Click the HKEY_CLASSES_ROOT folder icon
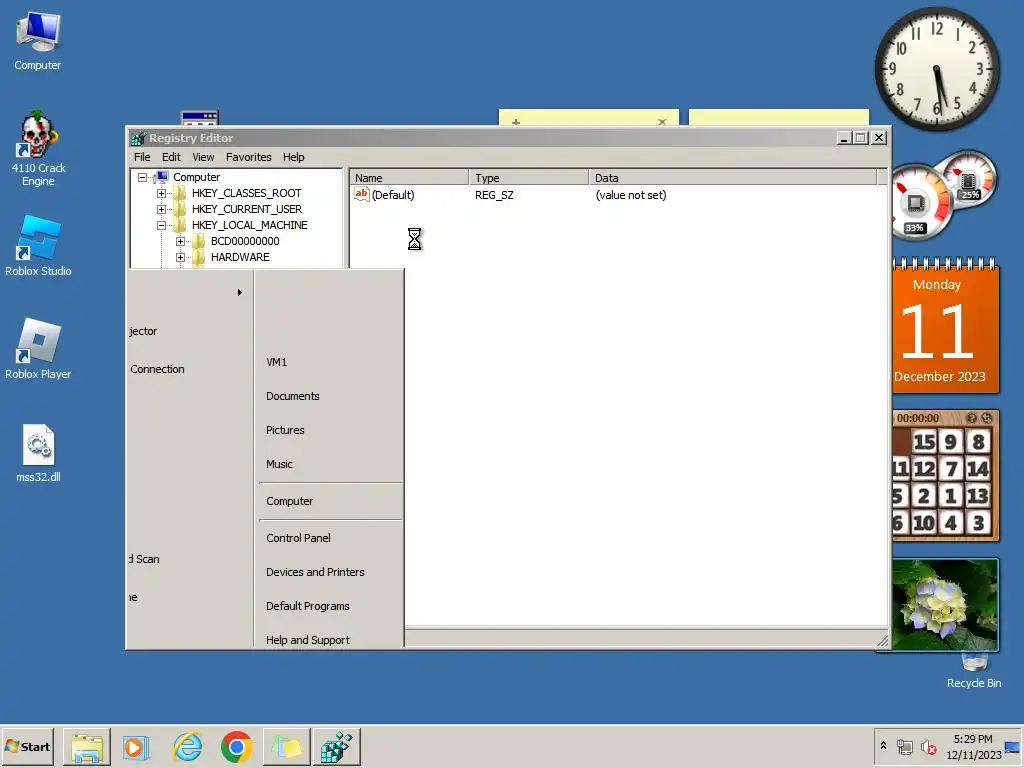The width and height of the screenshot is (1024, 768). (180, 193)
